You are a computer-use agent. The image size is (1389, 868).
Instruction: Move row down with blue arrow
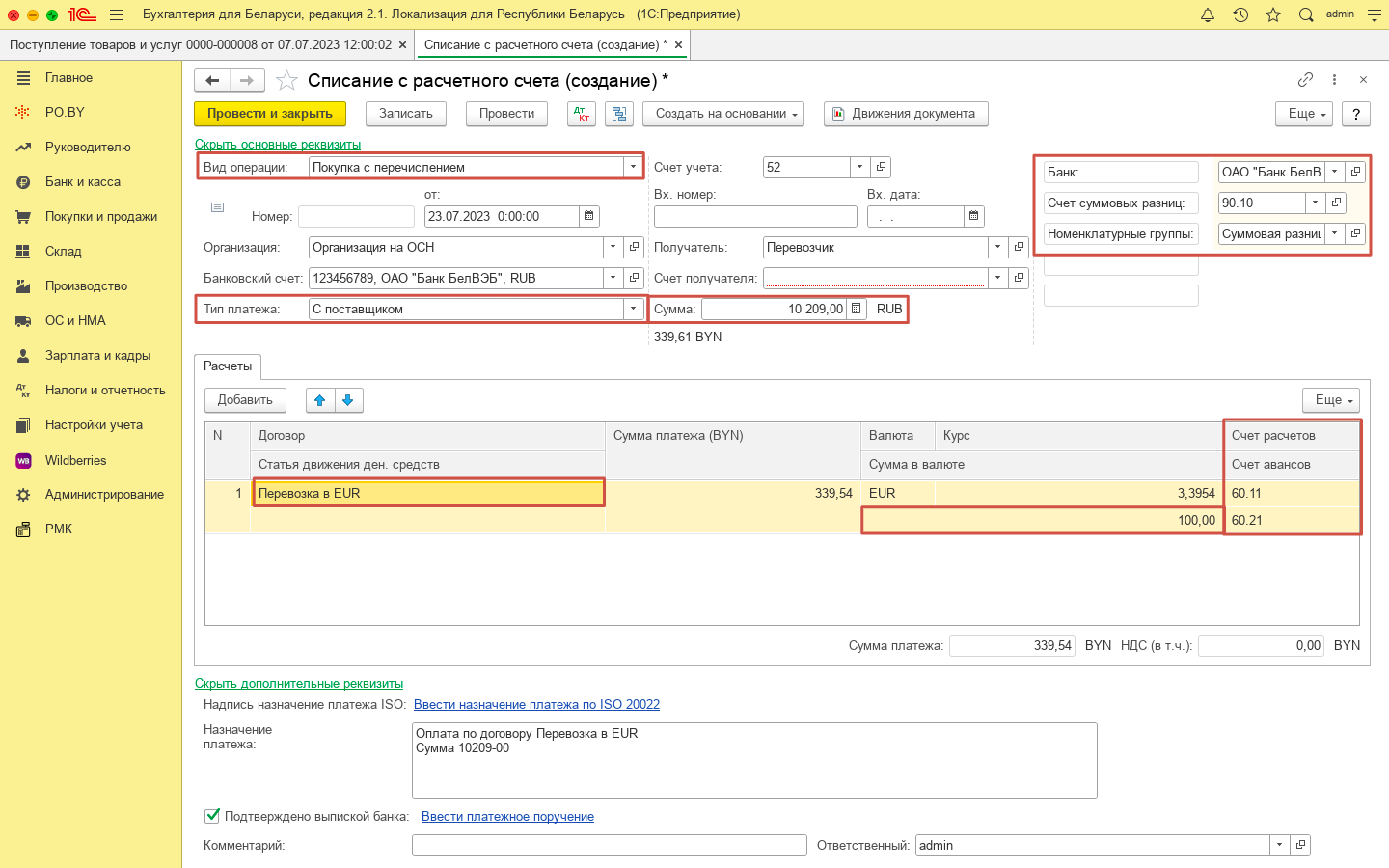348,400
